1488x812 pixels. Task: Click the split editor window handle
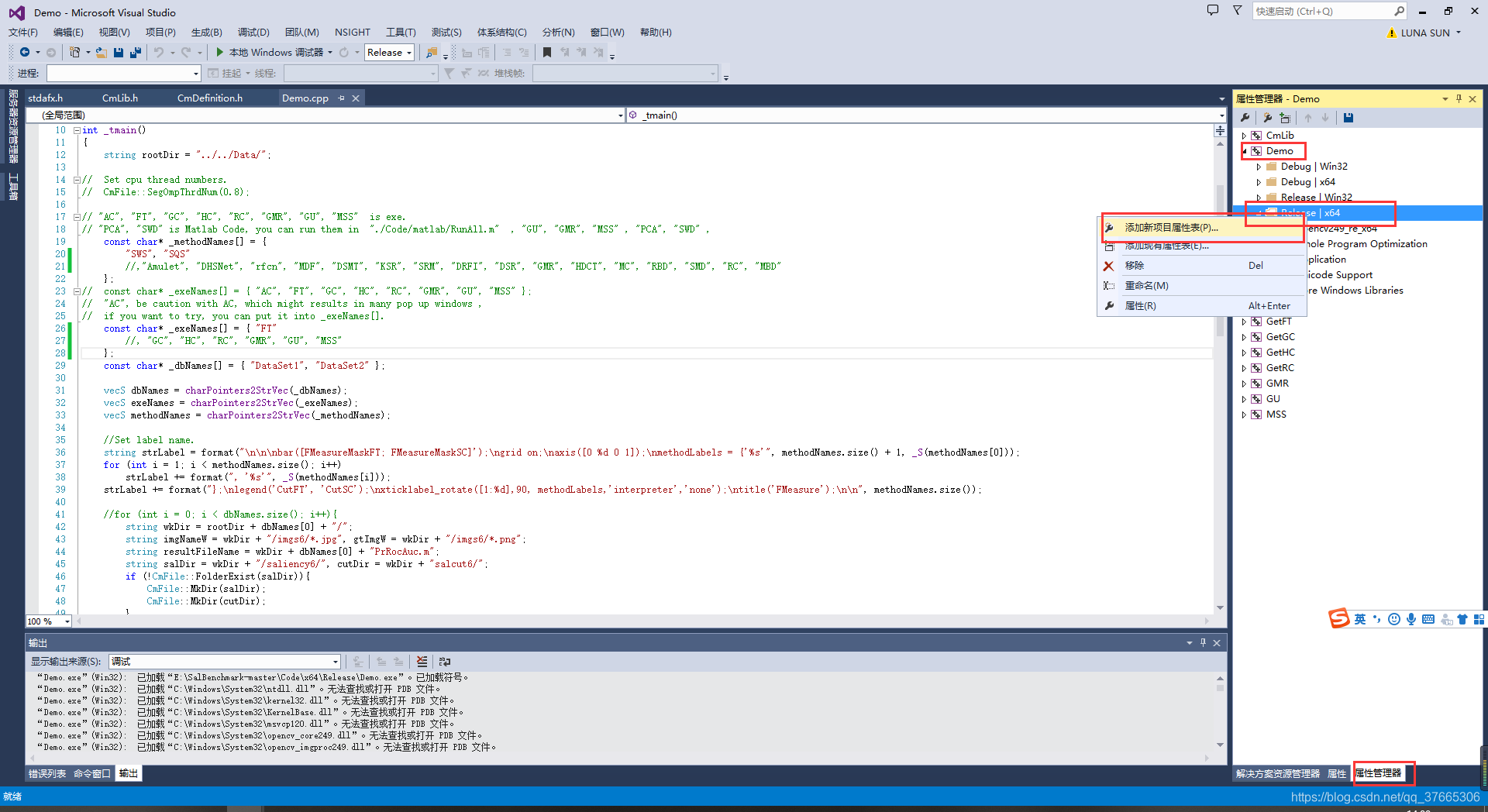click(x=1221, y=130)
